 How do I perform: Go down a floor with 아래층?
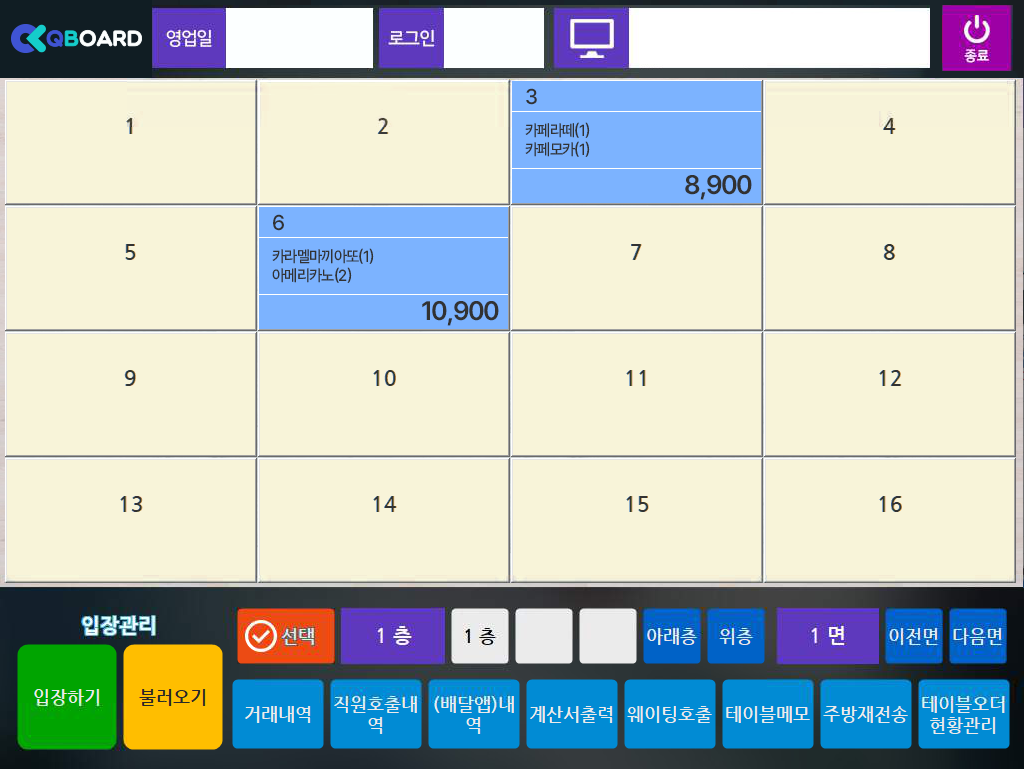coord(671,636)
